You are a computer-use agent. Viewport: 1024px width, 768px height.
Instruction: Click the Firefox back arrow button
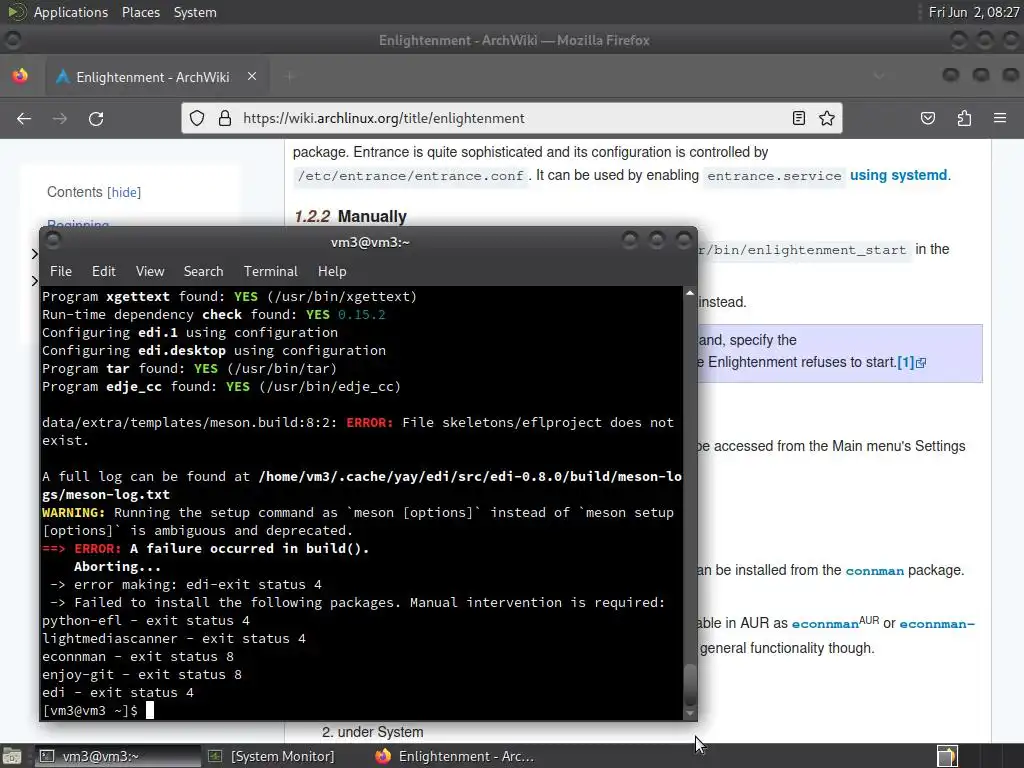pos(24,118)
